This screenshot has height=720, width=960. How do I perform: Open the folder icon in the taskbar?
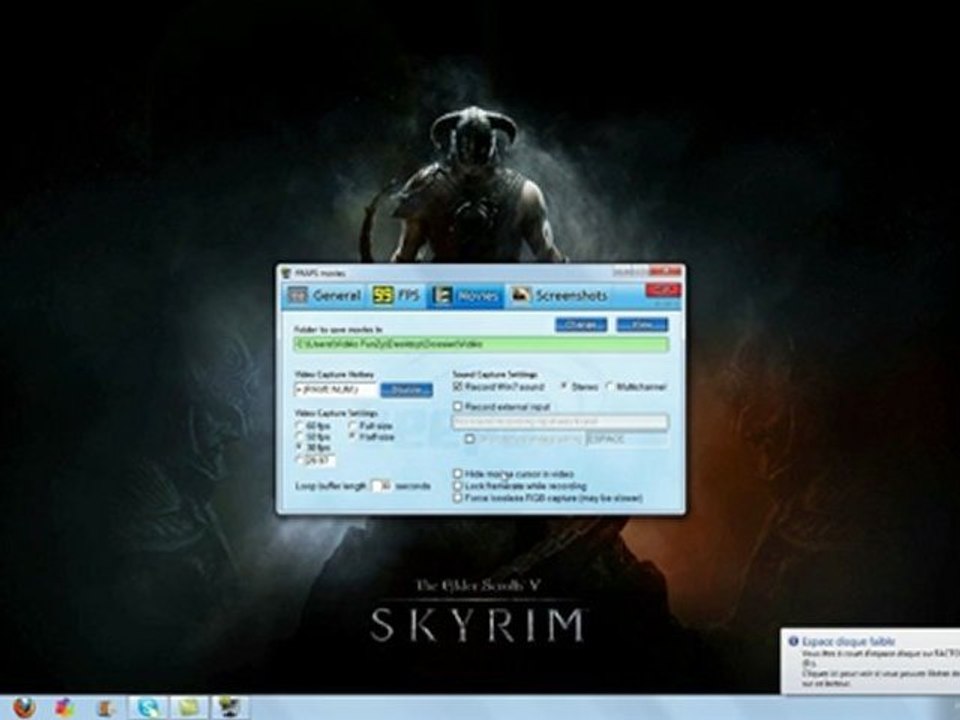click(x=188, y=708)
